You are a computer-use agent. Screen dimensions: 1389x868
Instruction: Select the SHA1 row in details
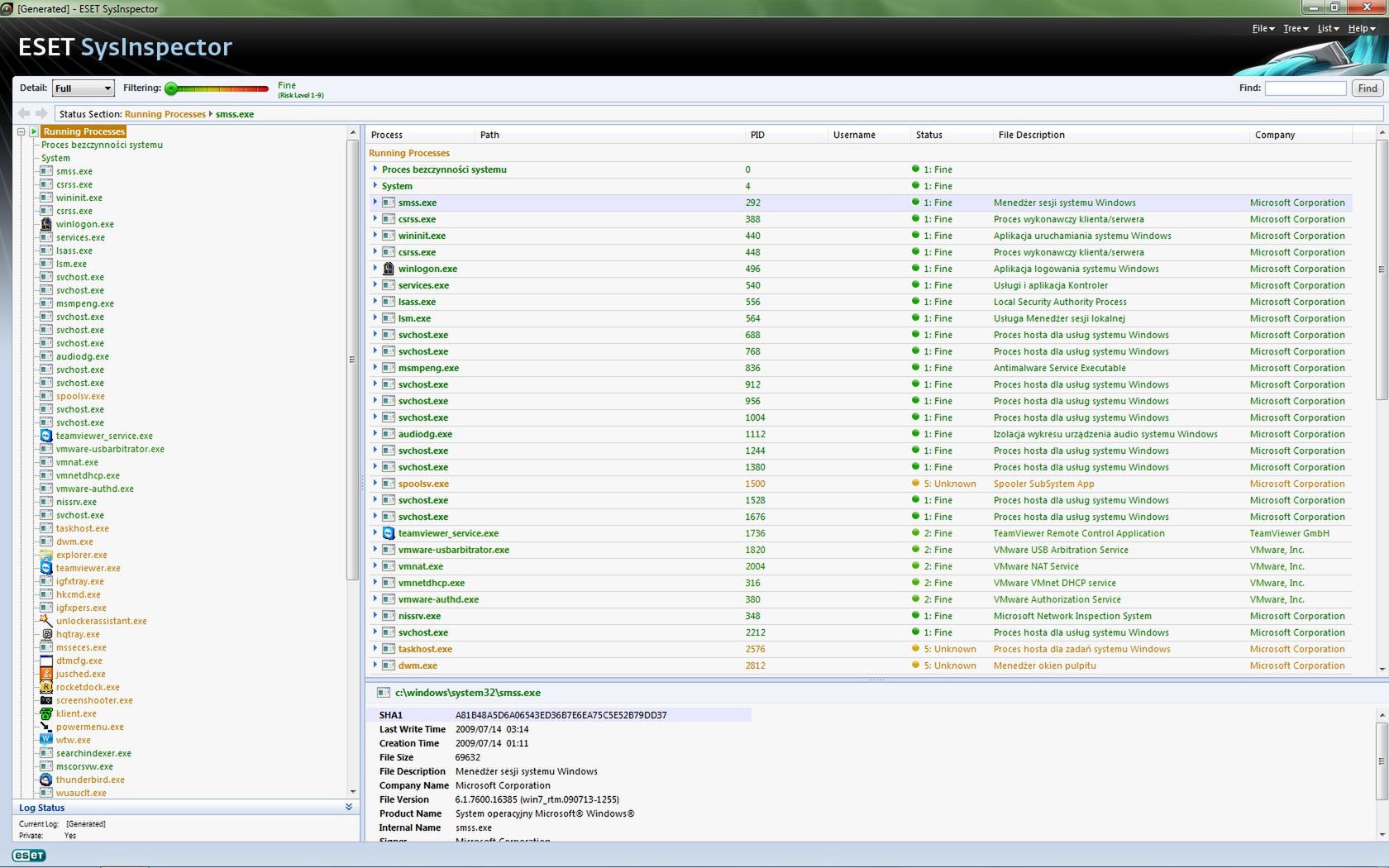560,715
